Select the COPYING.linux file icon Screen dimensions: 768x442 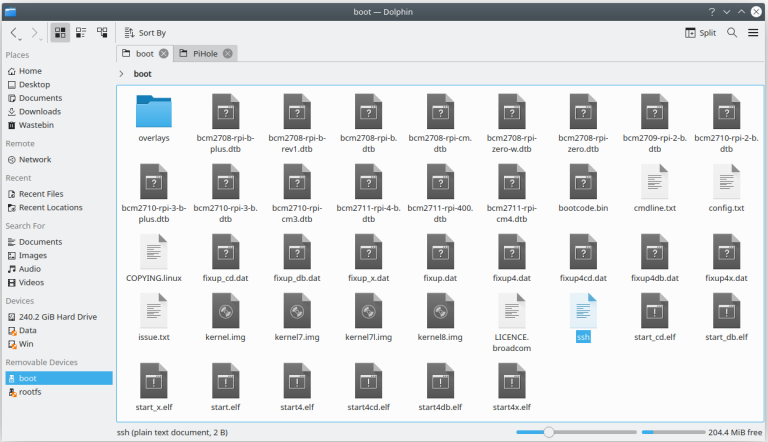click(x=154, y=252)
